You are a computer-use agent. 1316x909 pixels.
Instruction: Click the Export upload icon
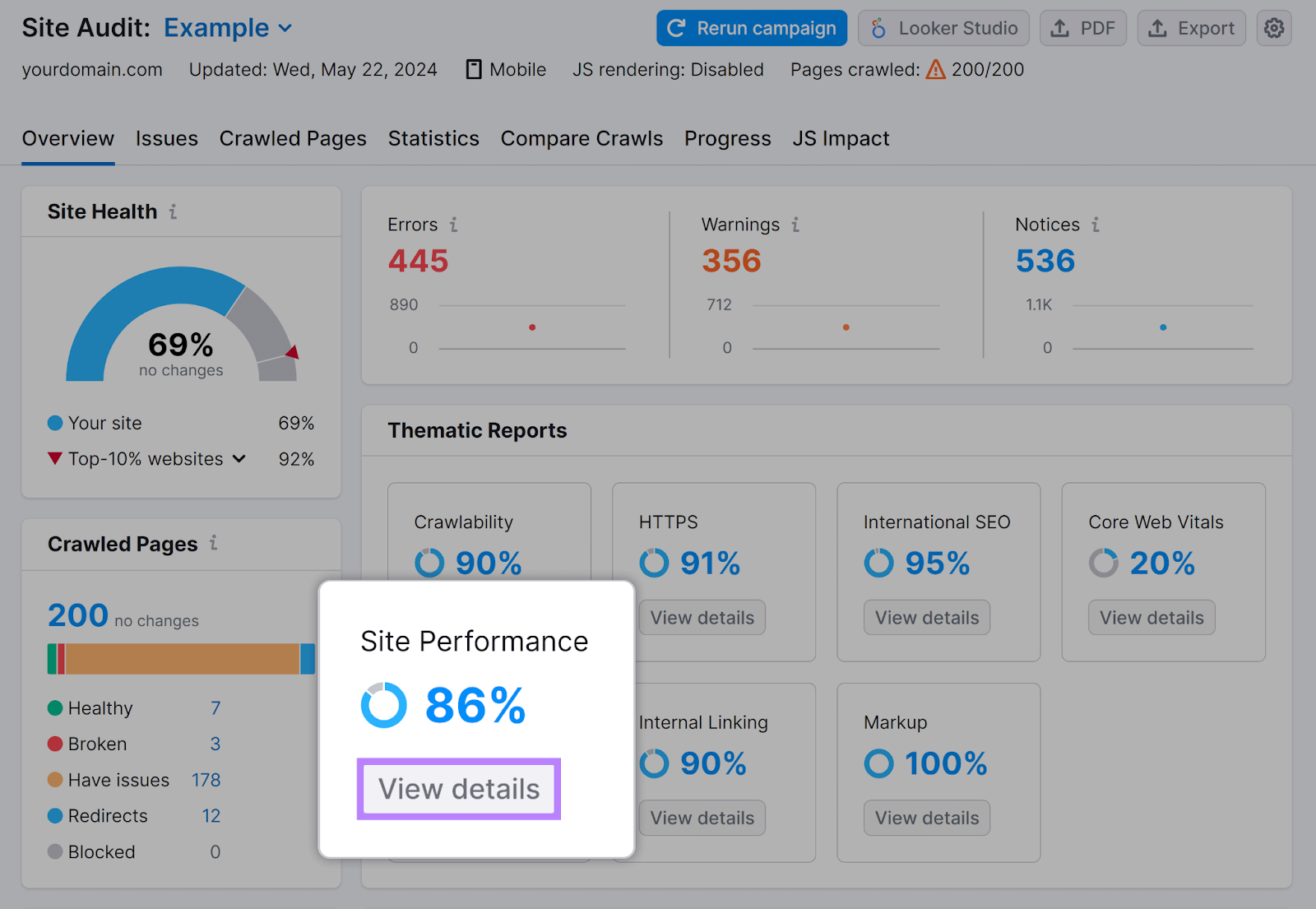coord(1156,27)
